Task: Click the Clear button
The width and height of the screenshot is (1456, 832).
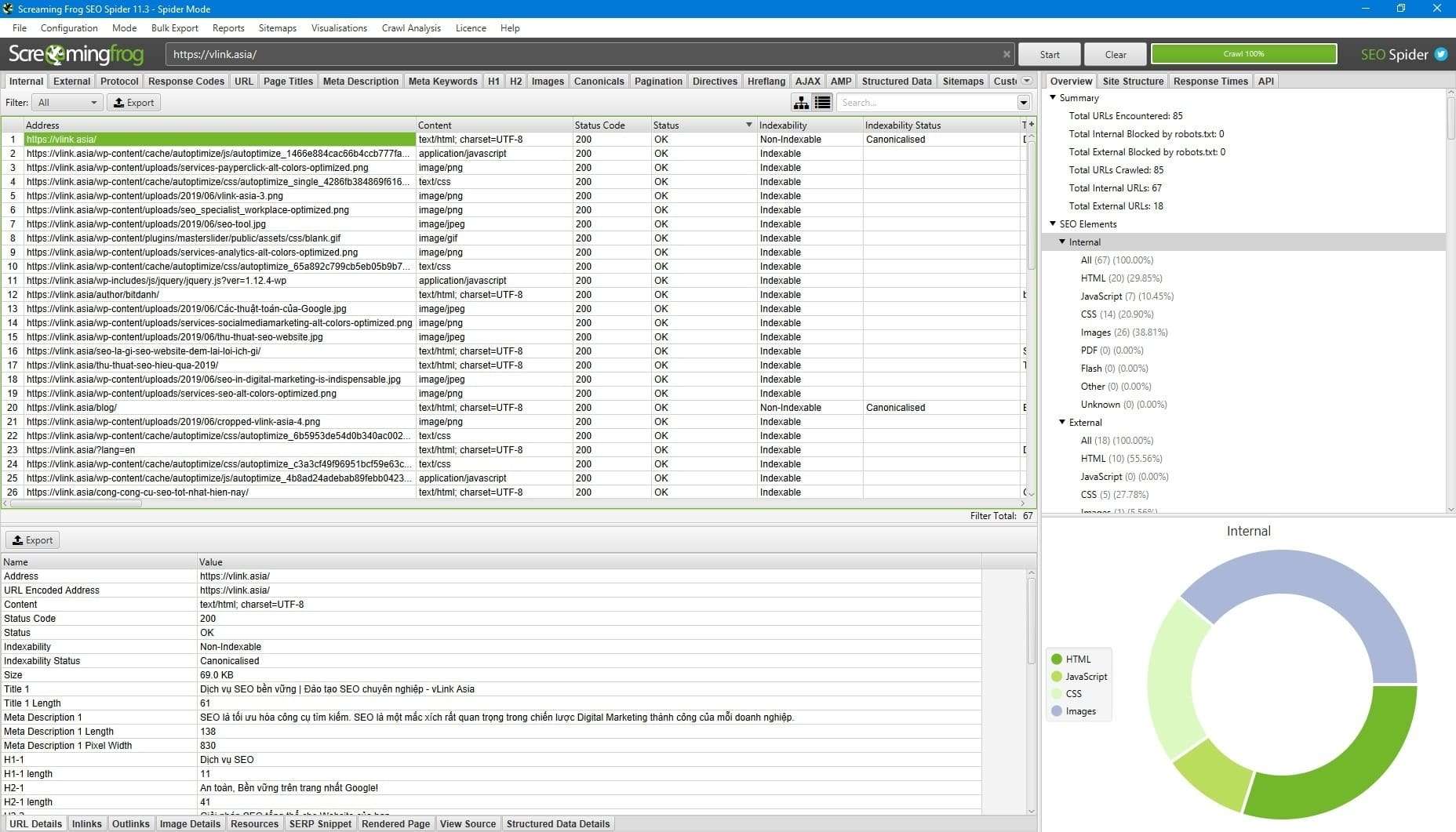Action: tap(1116, 54)
